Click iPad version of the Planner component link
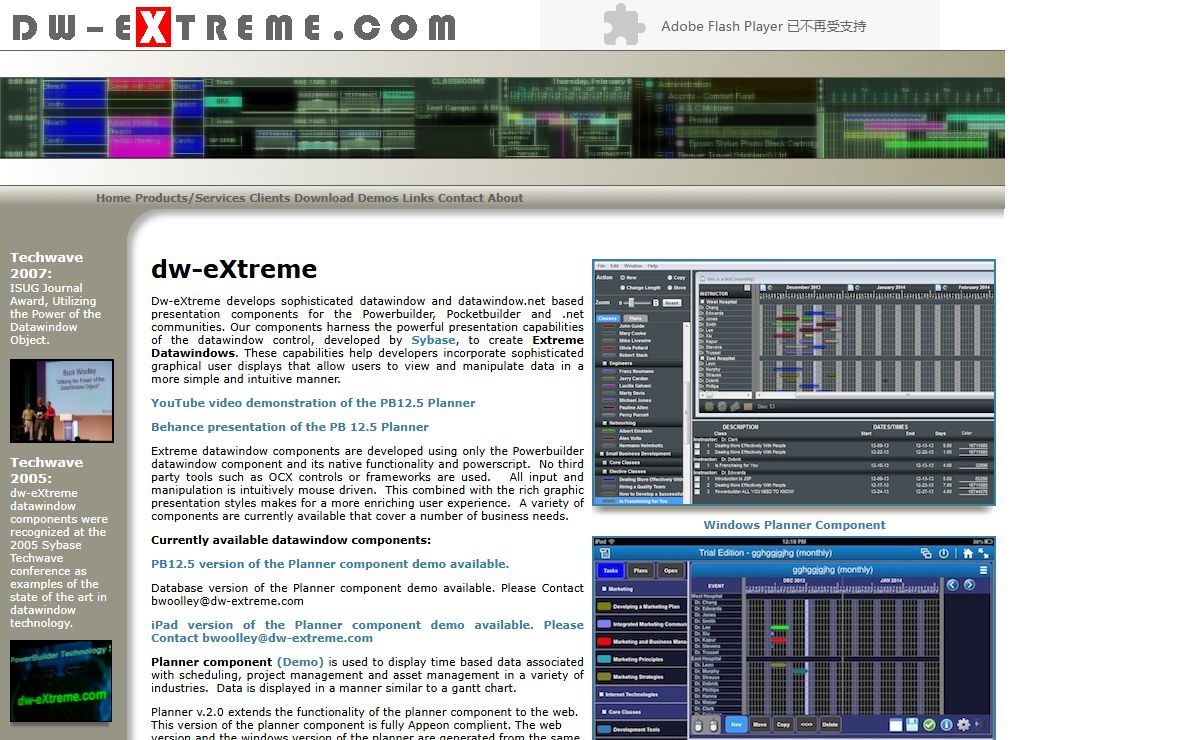This screenshot has height=740, width=1200. [x=367, y=631]
